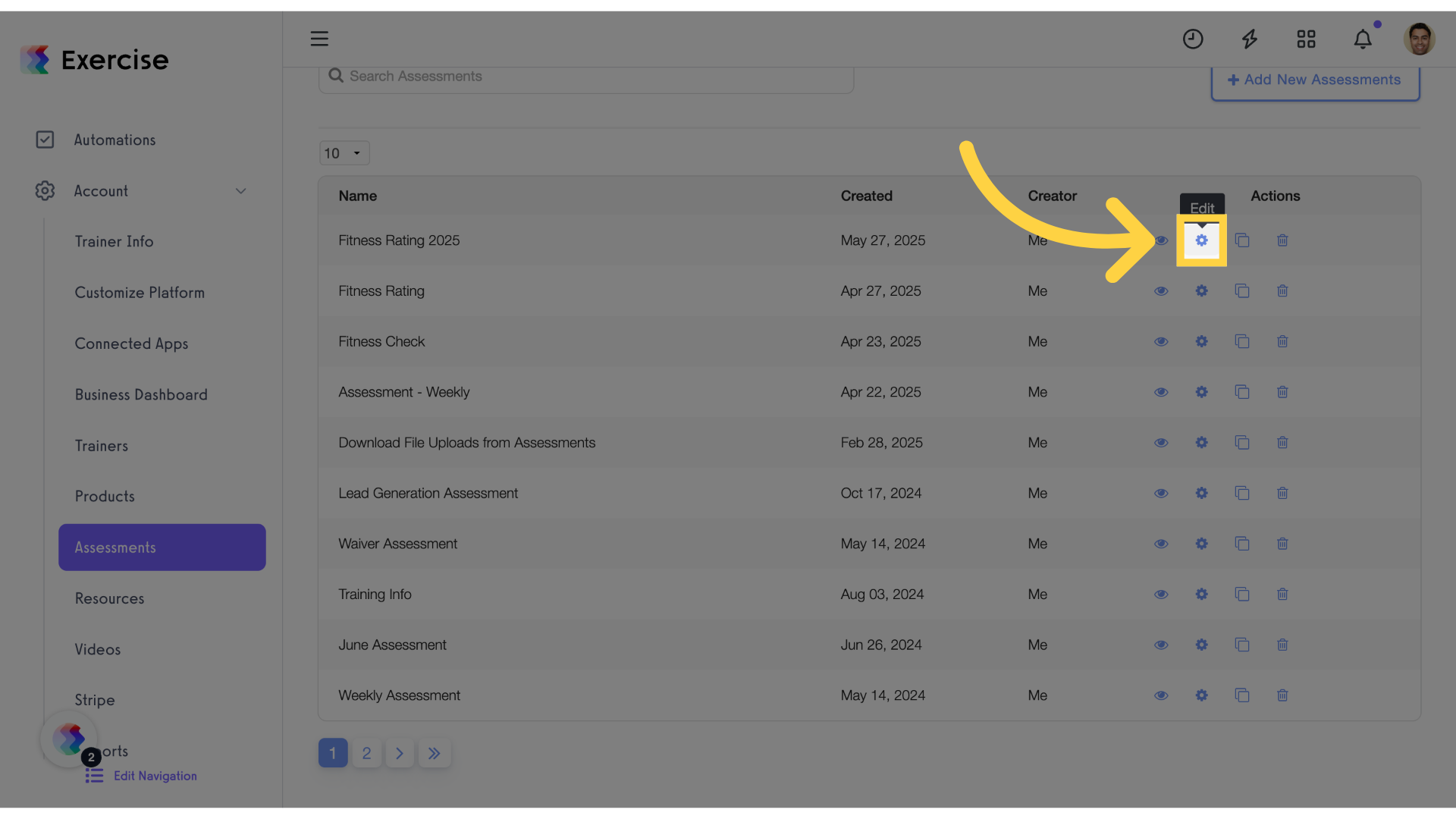Go to page 2
This screenshot has height=819, width=1456.
pyautogui.click(x=366, y=753)
